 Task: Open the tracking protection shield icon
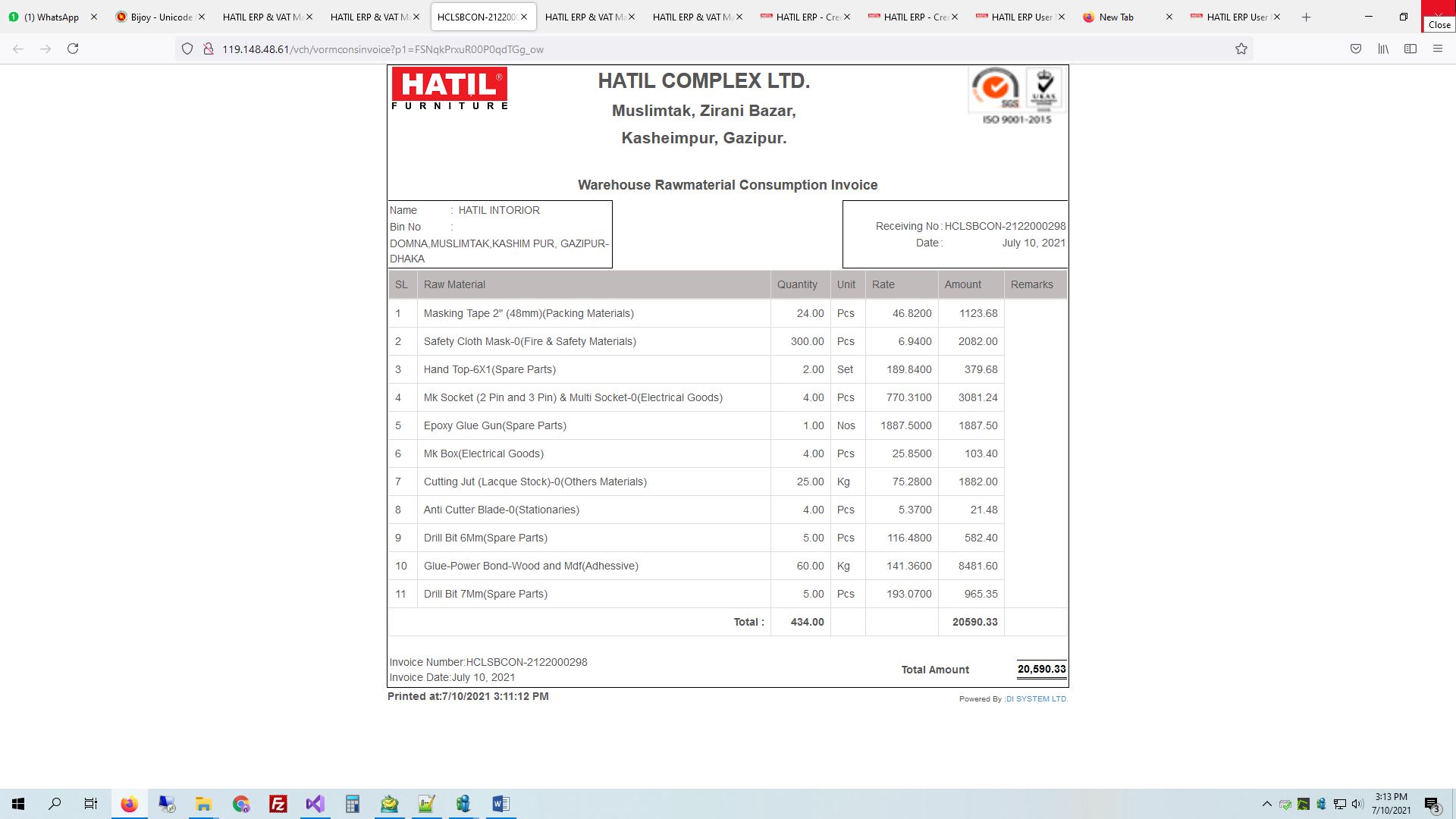(187, 49)
